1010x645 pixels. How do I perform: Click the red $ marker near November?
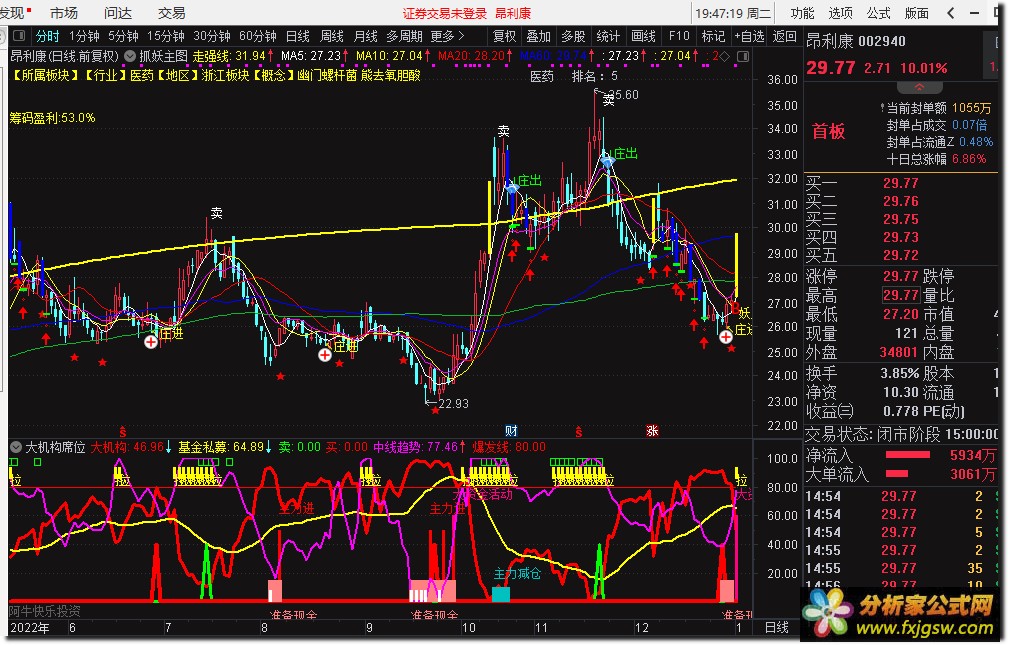[578, 431]
